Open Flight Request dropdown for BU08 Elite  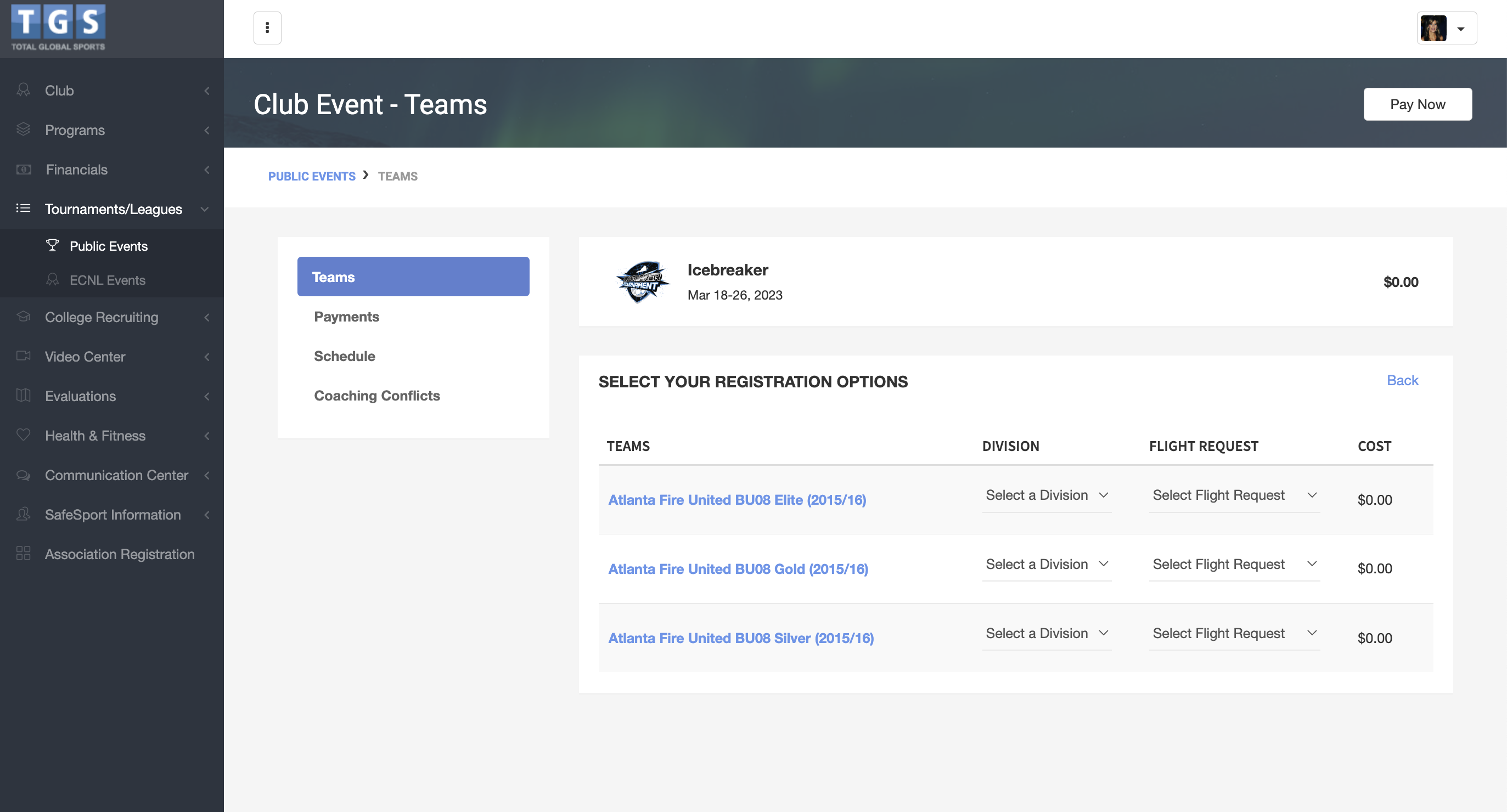coord(1234,495)
